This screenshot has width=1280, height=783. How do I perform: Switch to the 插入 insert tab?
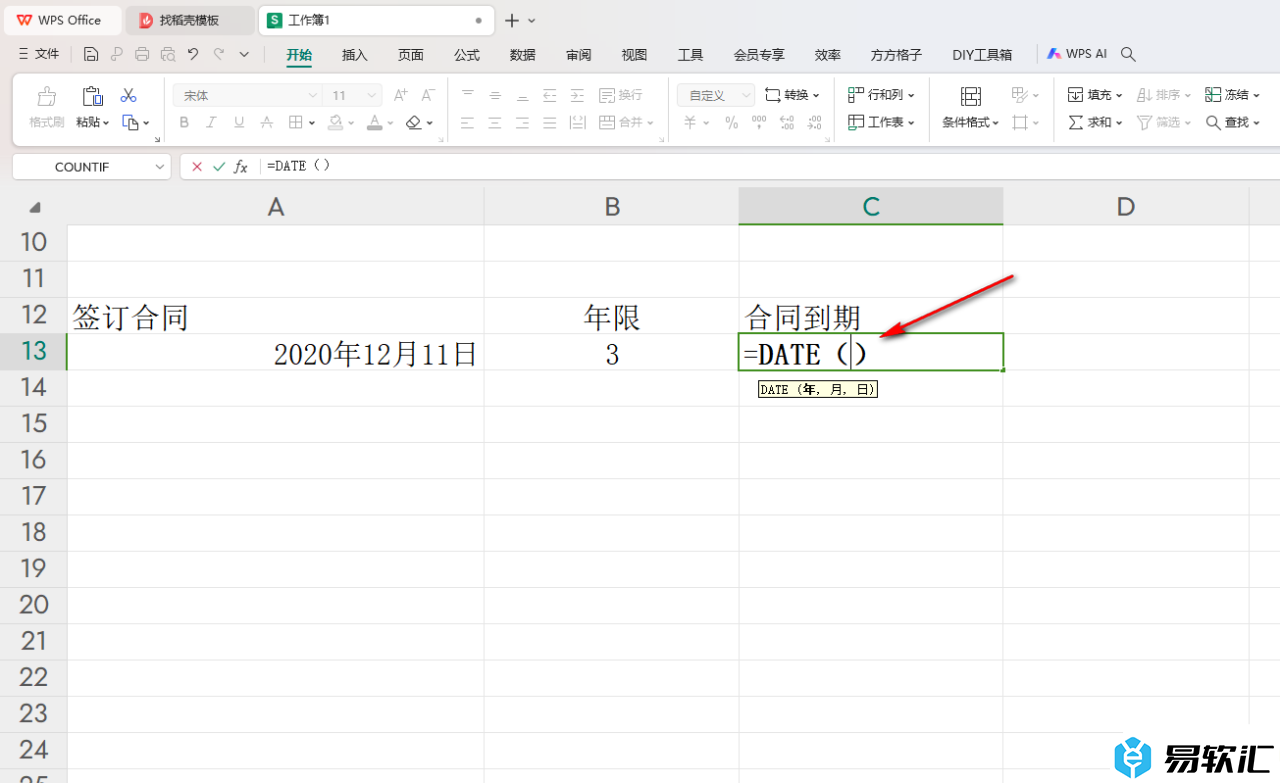(355, 55)
